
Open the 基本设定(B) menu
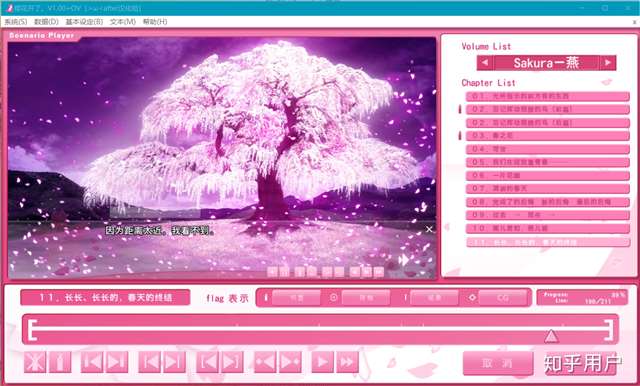(84, 22)
